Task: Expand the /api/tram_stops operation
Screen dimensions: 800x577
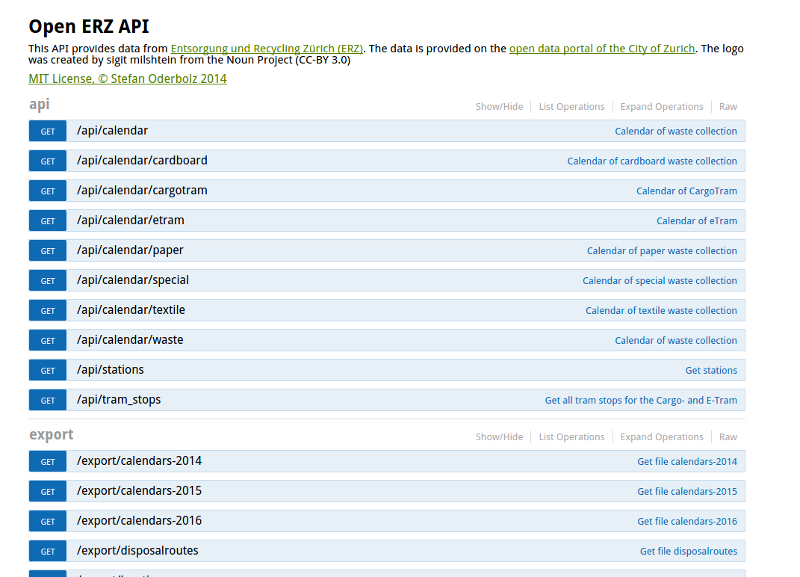Action: click(118, 400)
